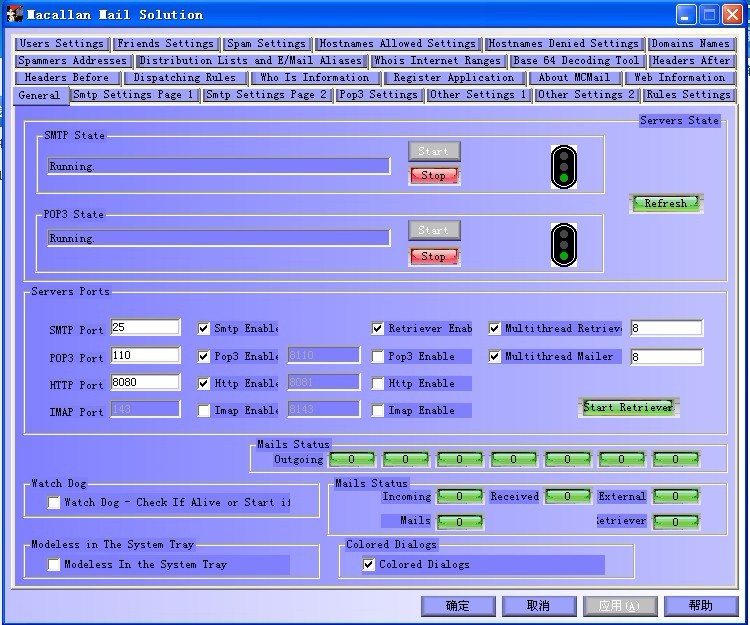750x625 pixels.
Task: Click the Multithread Mailer count field
Action: (667, 357)
